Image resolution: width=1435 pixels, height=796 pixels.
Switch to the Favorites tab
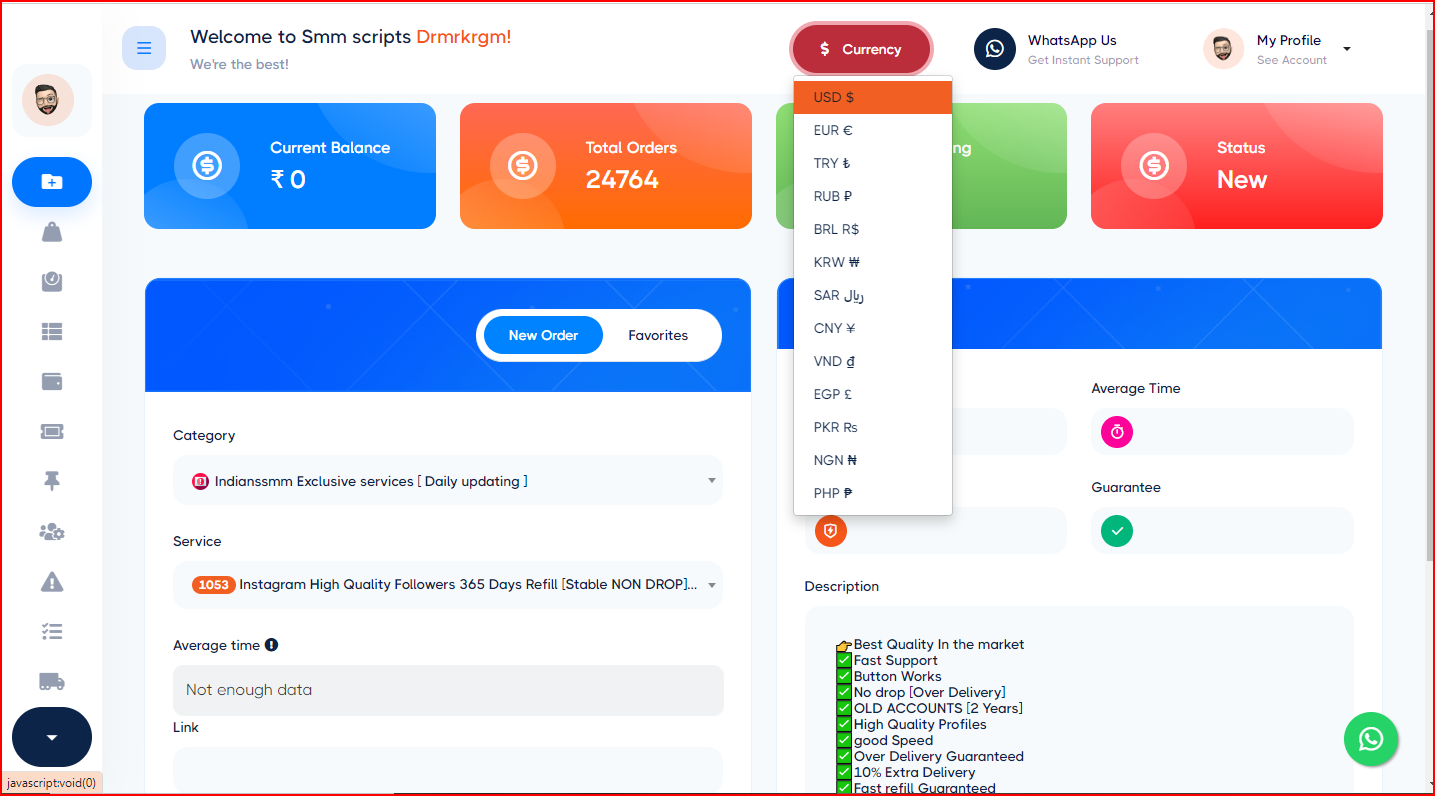coord(658,335)
